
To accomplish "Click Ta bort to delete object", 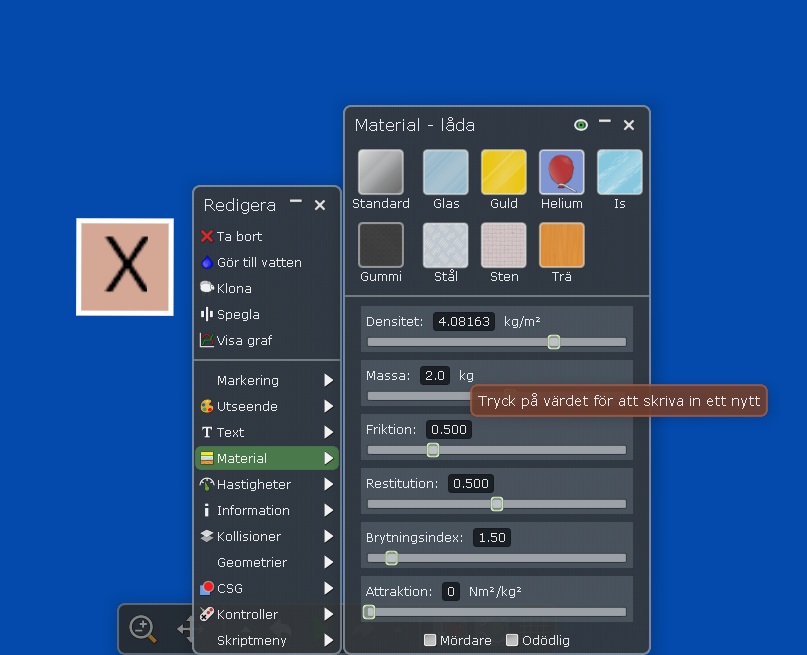I will pos(239,236).
